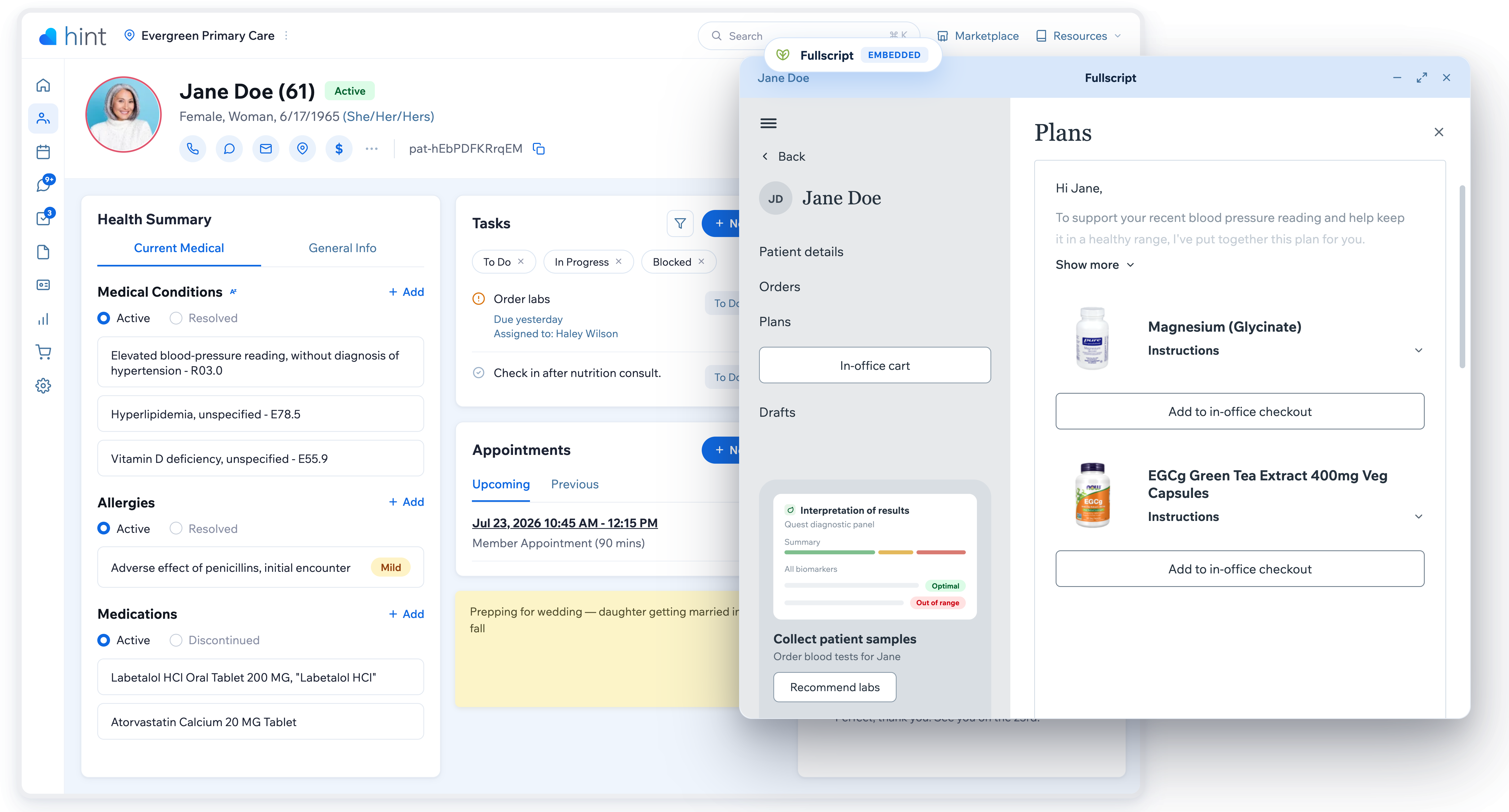Open the Settings gear icon in sidebar
Screen dimensions: 1509x812
[x=43, y=386]
